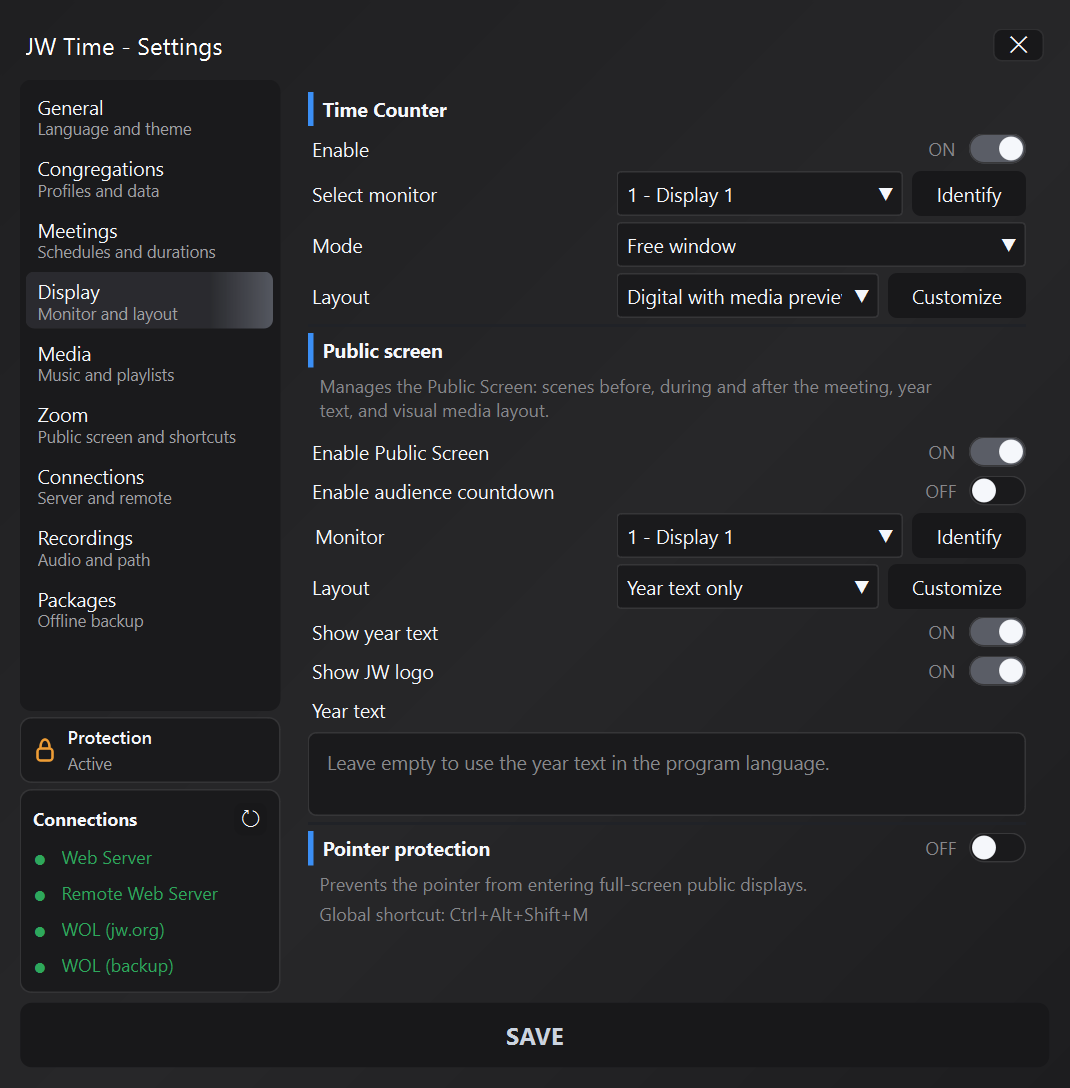
Task: Turn on Enable audience countdown switch
Action: tap(997, 491)
